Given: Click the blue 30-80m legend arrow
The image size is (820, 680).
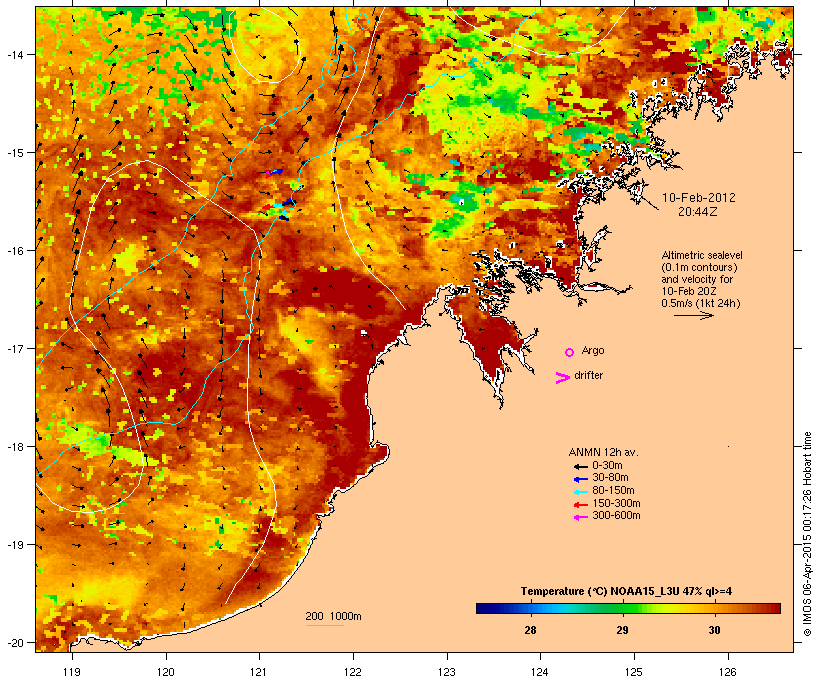Looking at the screenshot, I should pos(580,479).
